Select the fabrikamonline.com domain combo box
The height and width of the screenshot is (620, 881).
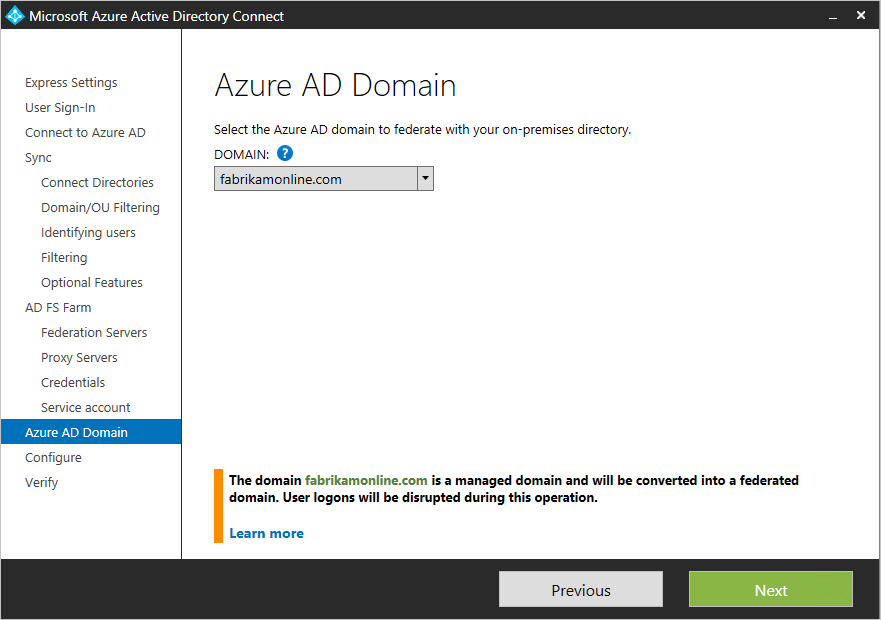(315, 179)
